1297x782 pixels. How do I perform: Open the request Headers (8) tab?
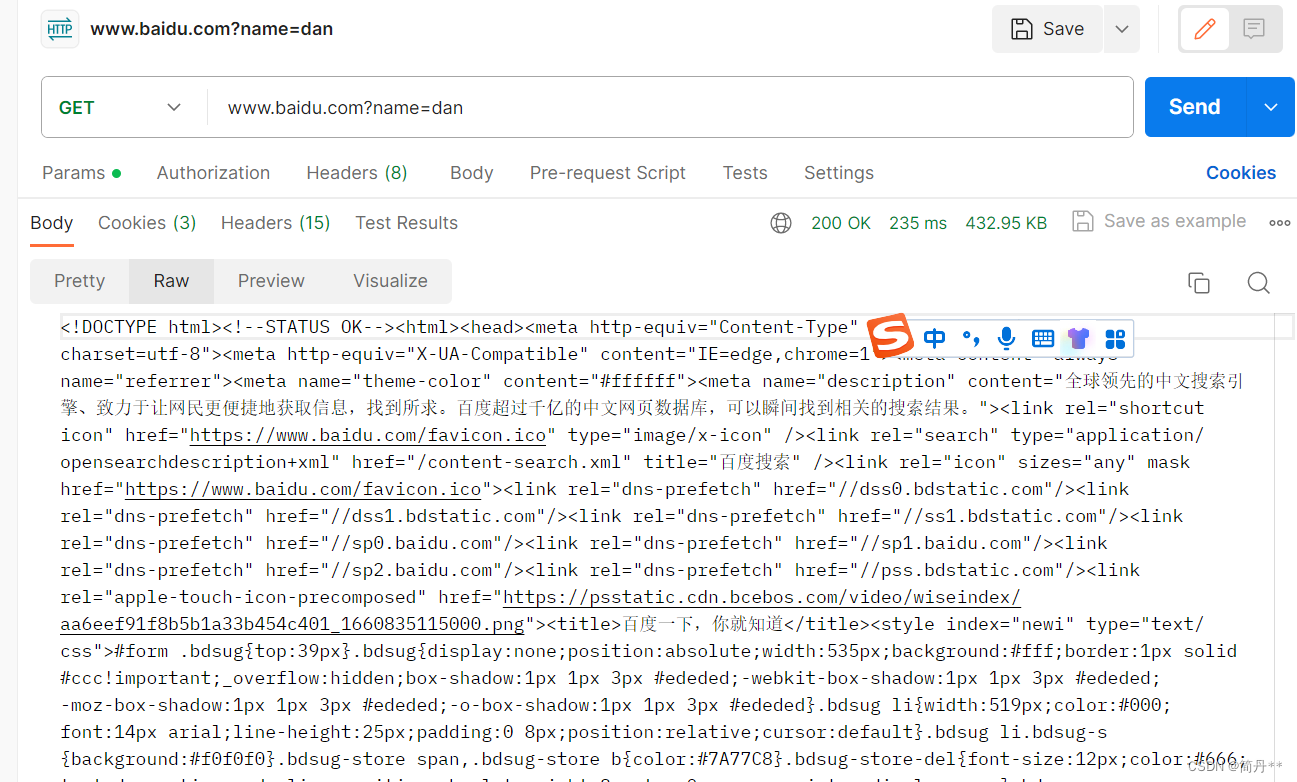(357, 173)
